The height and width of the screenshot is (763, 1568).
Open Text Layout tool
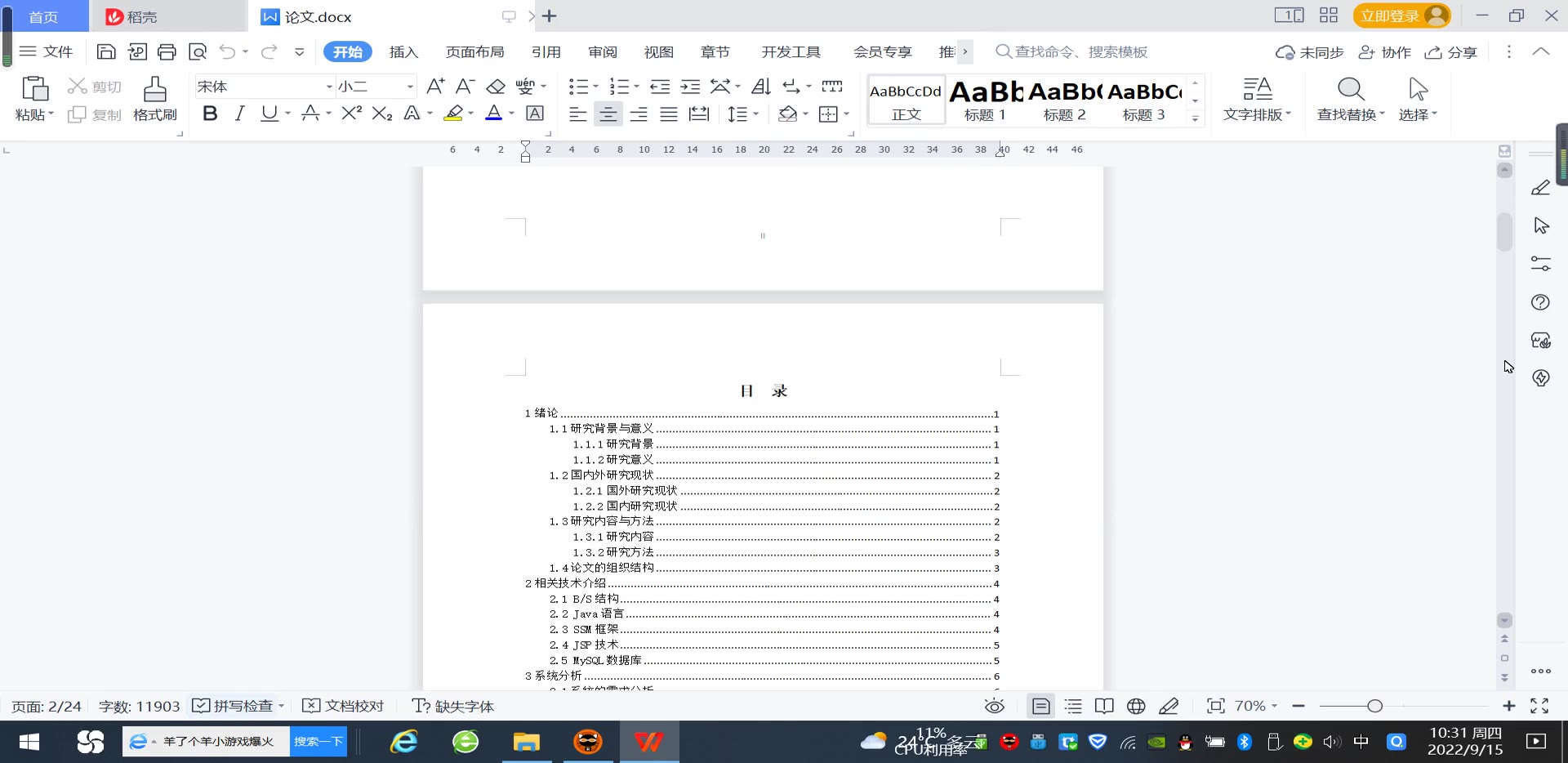coord(1257,99)
